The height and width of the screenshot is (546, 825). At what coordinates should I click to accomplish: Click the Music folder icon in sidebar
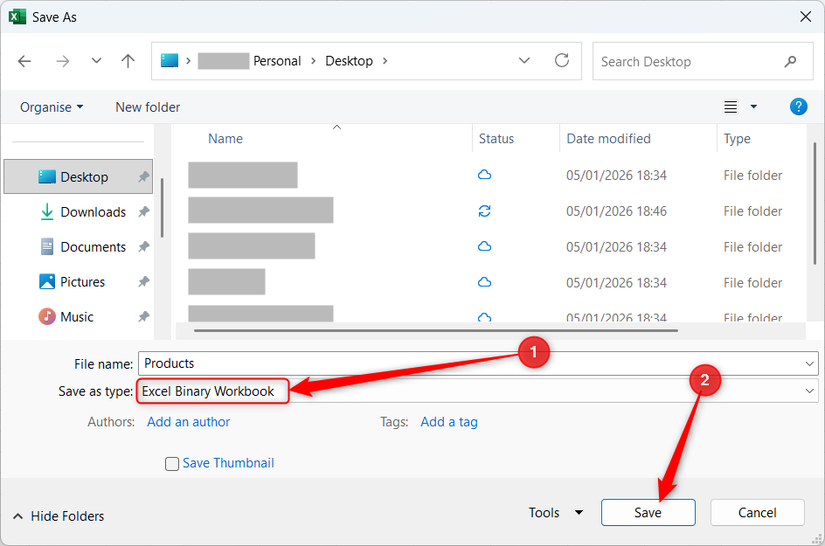47,317
